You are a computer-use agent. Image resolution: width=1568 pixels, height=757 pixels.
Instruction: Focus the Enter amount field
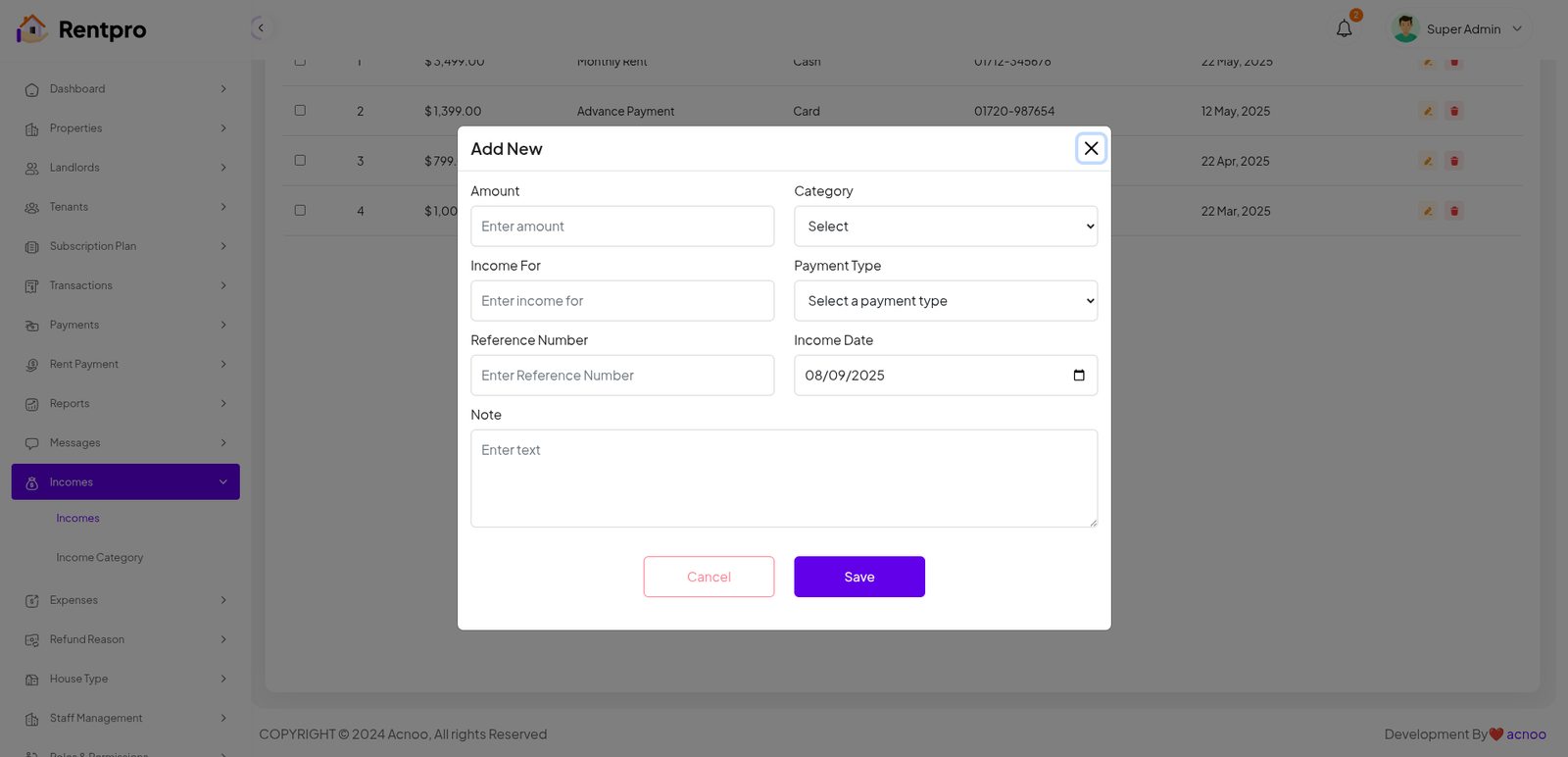622,227
